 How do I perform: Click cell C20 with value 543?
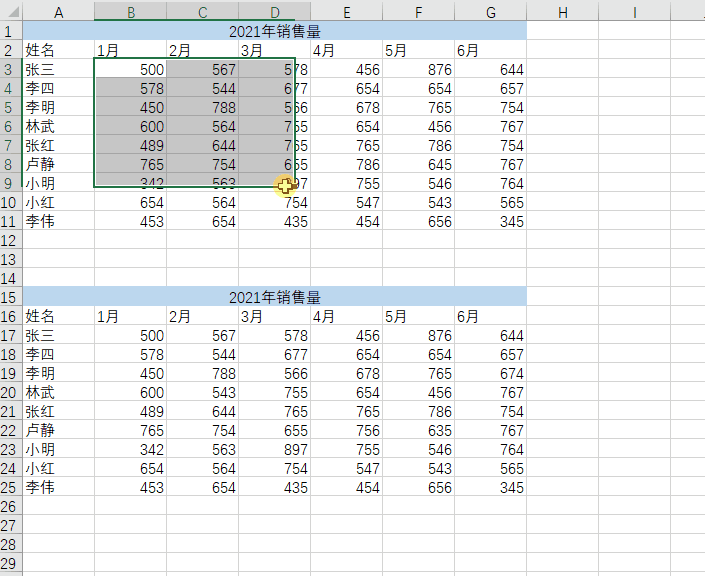203,392
